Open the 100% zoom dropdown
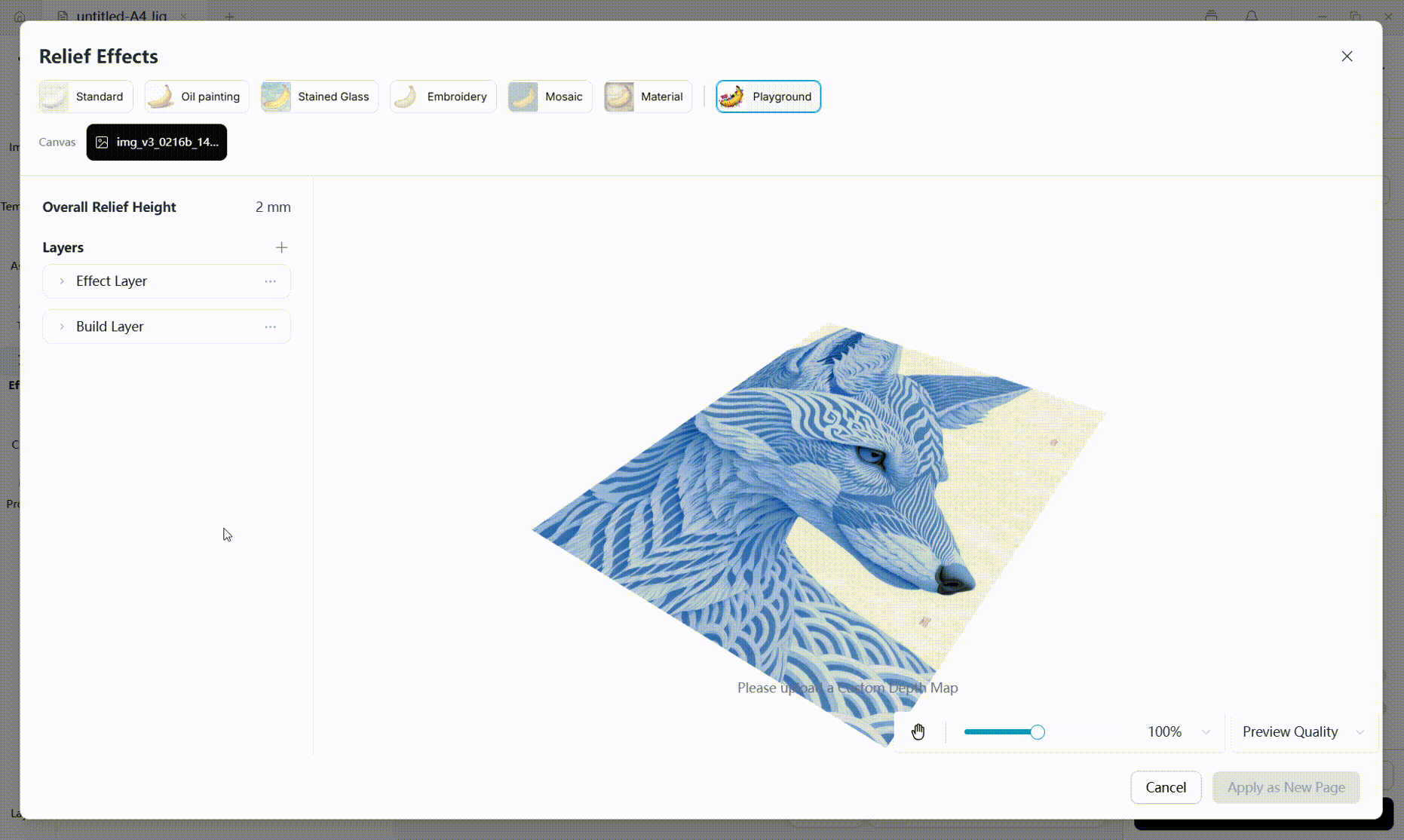This screenshot has width=1404, height=840. tap(1178, 732)
